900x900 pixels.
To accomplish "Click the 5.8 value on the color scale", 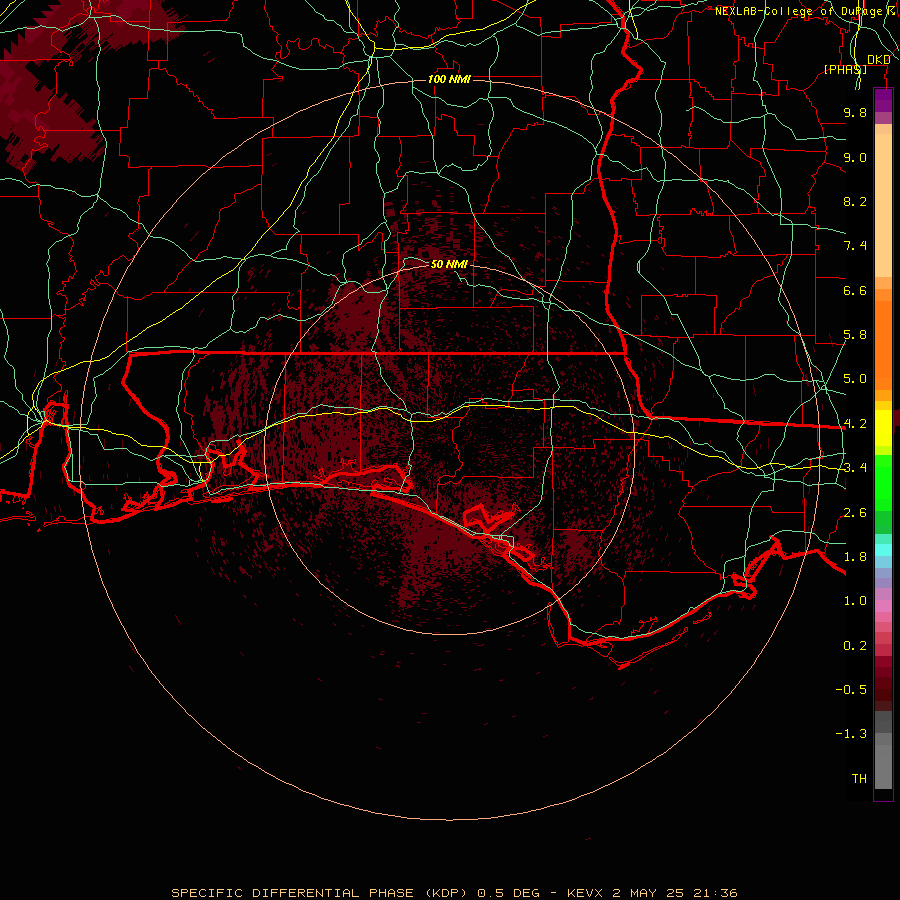I will click(855, 335).
